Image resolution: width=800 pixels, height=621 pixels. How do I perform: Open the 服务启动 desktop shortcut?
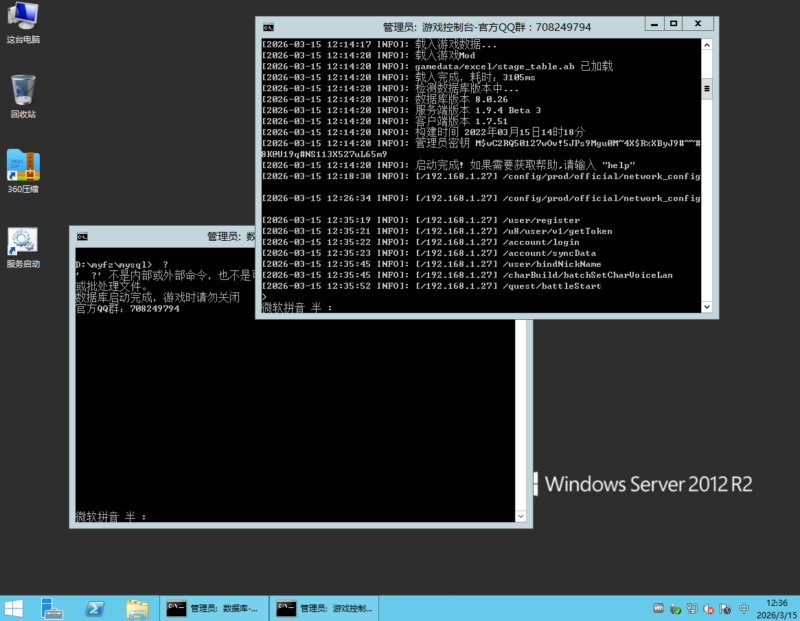click(x=22, y=246)
